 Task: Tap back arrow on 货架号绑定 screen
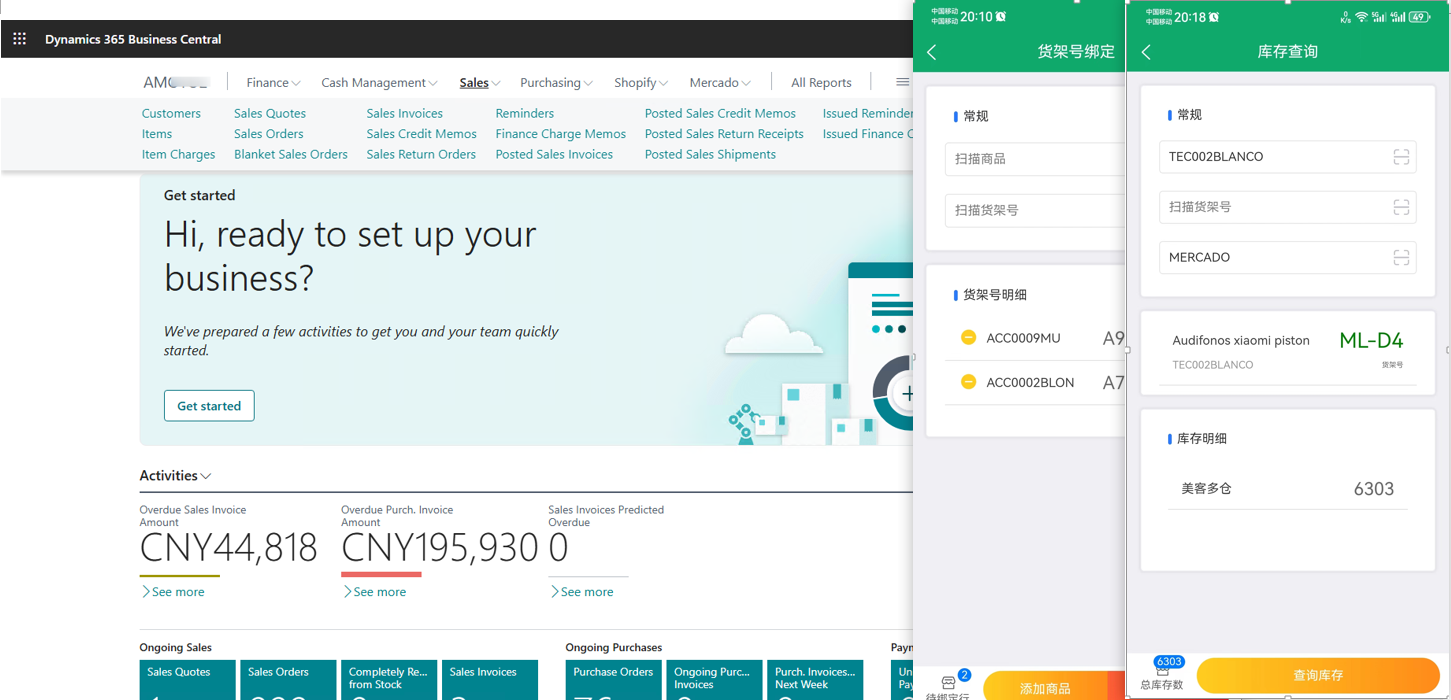(932, 52)
